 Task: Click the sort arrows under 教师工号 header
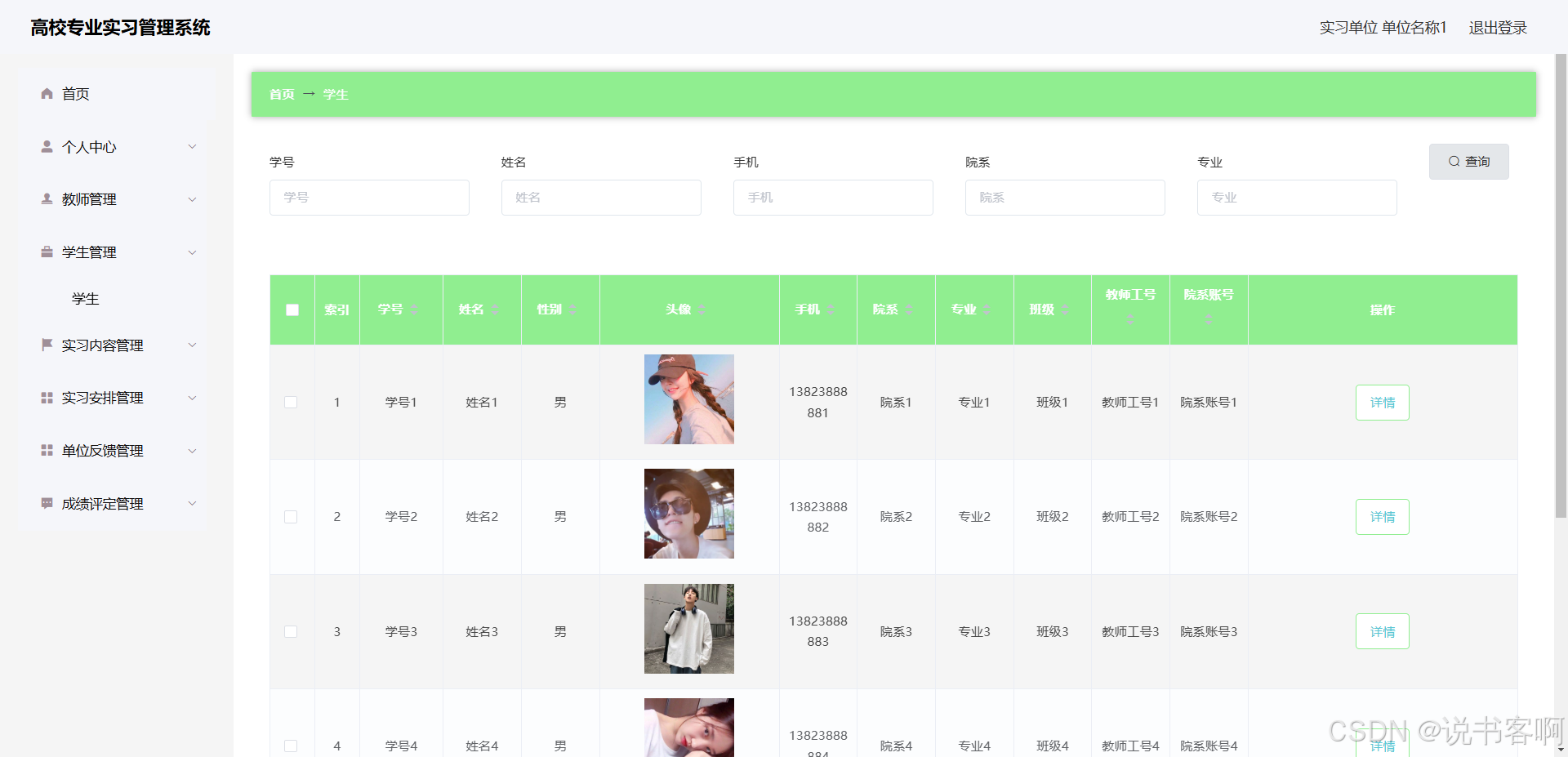point(1130,319)
